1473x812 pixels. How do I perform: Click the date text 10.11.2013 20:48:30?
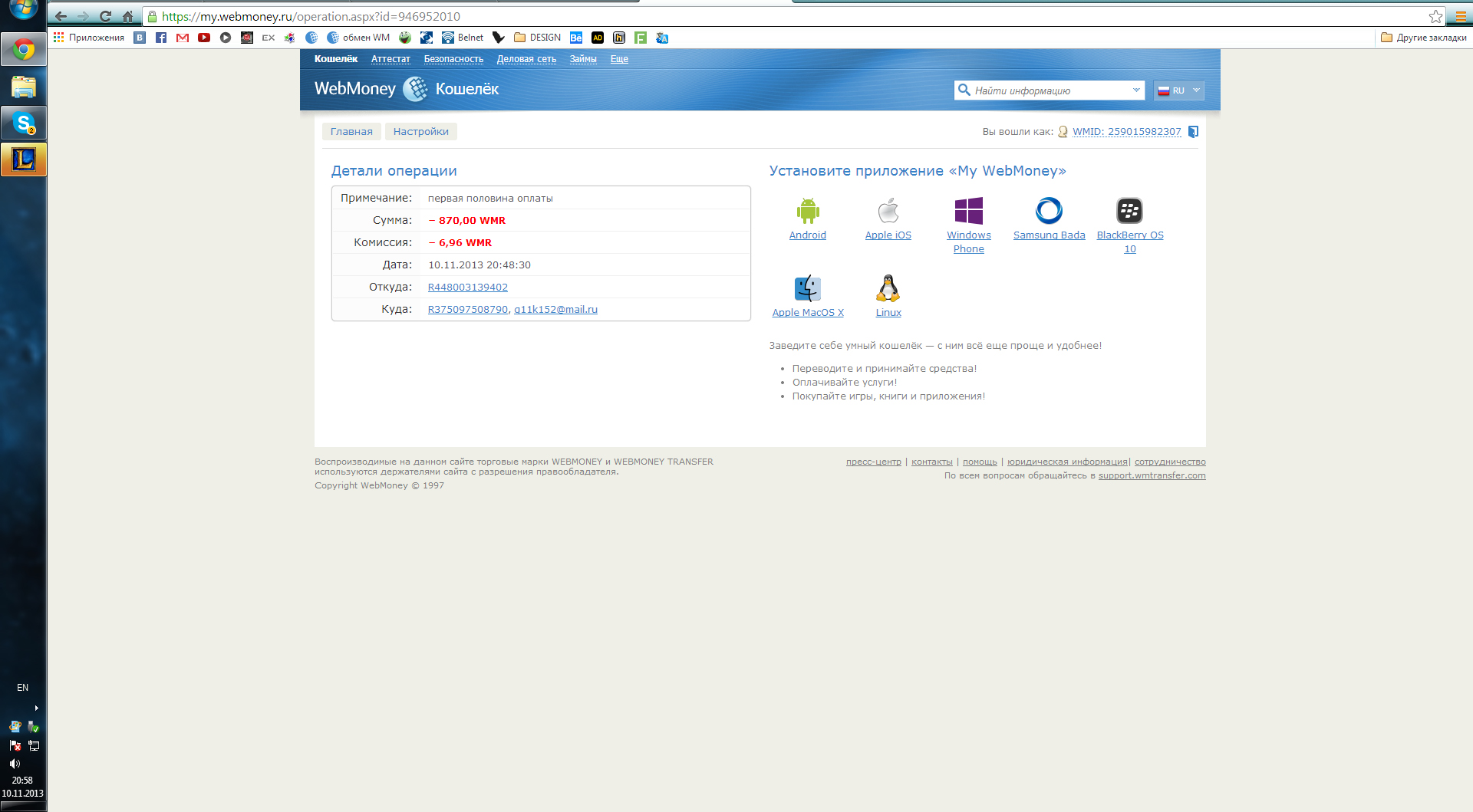point(479,265)
